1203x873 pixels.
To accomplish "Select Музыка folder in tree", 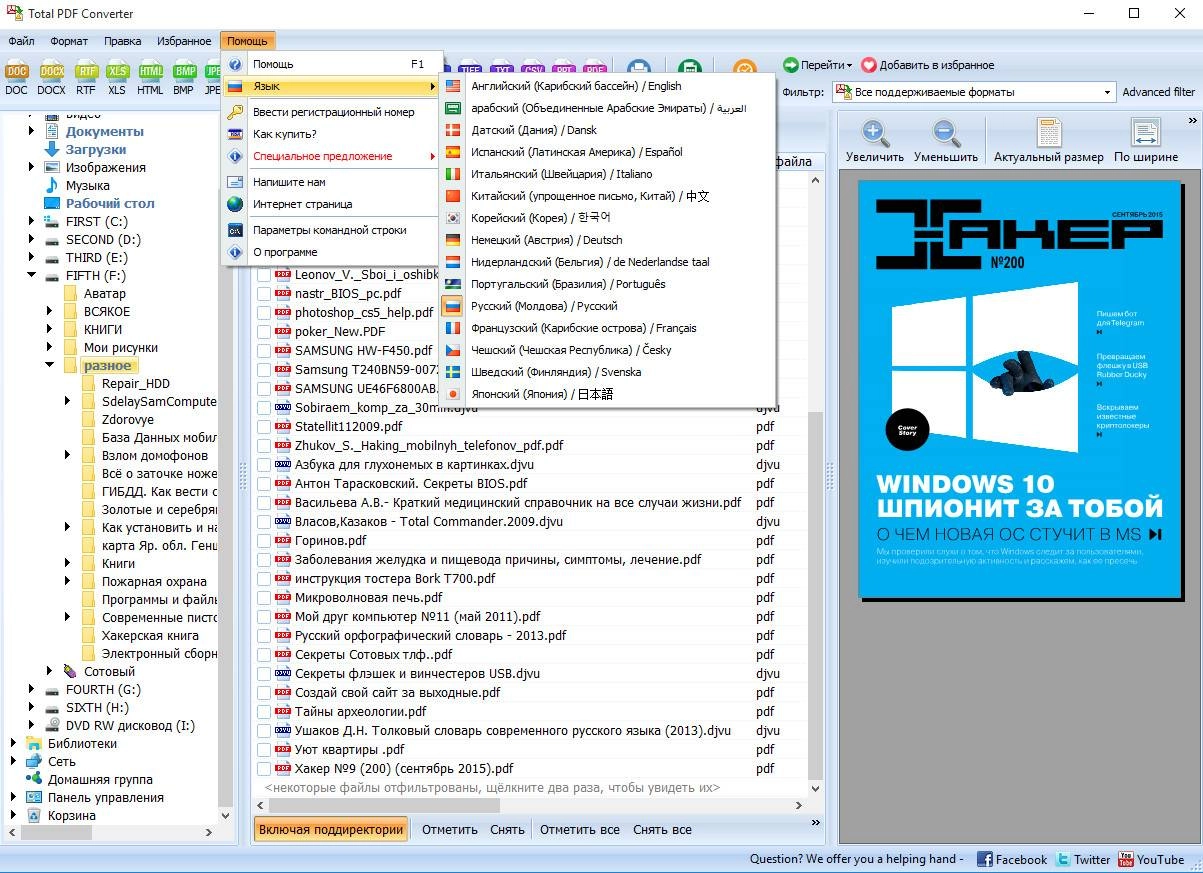I will 88,185.
